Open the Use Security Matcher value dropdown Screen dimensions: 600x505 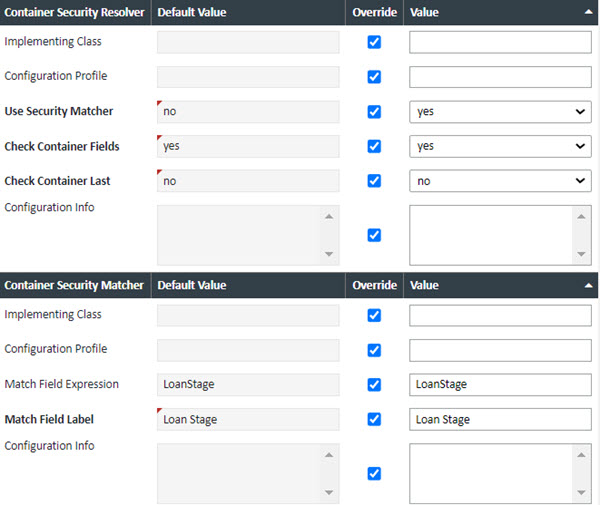pyautogui.click(x=500, y=112)
